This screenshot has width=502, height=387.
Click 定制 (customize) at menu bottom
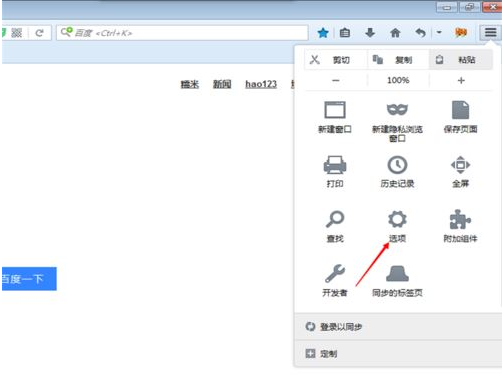point(398,354)
